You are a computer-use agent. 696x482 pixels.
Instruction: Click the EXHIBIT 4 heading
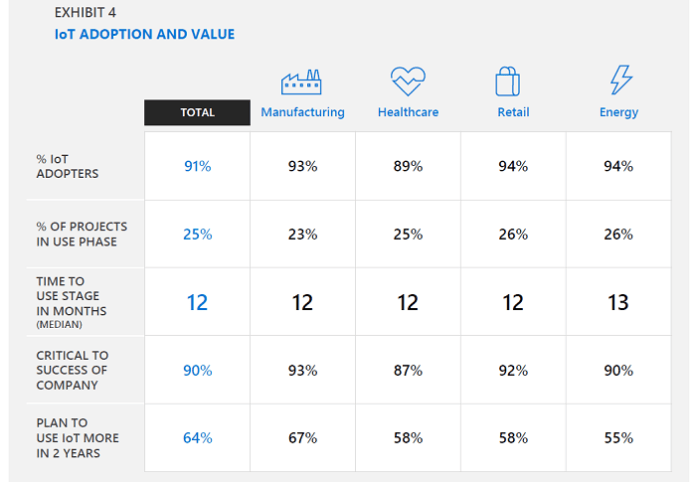point(85,12)
